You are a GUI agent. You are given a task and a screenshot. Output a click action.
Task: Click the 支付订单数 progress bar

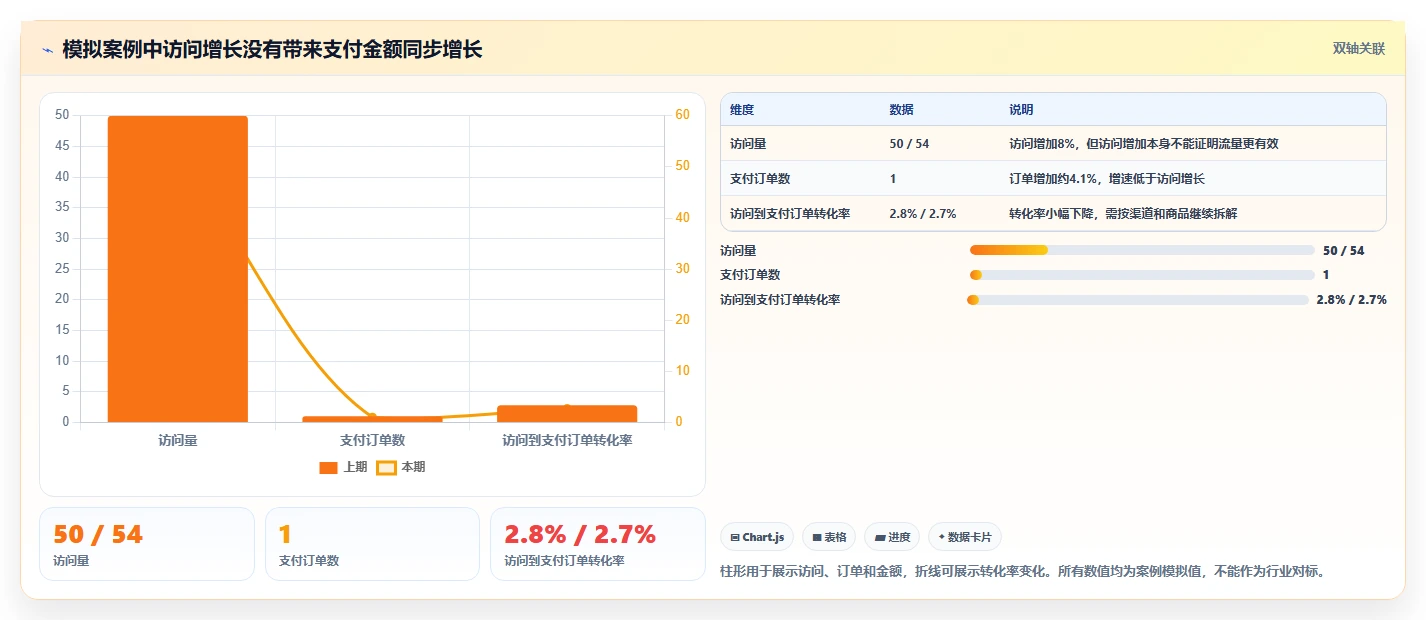coord(1142,275)
